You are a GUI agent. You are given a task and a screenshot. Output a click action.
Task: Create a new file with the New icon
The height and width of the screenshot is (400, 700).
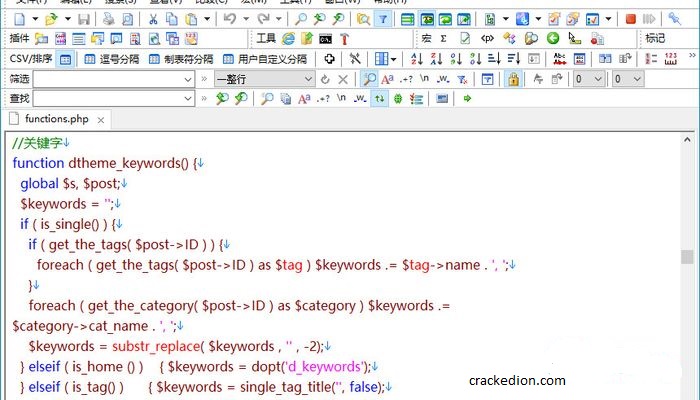point(20,19)
